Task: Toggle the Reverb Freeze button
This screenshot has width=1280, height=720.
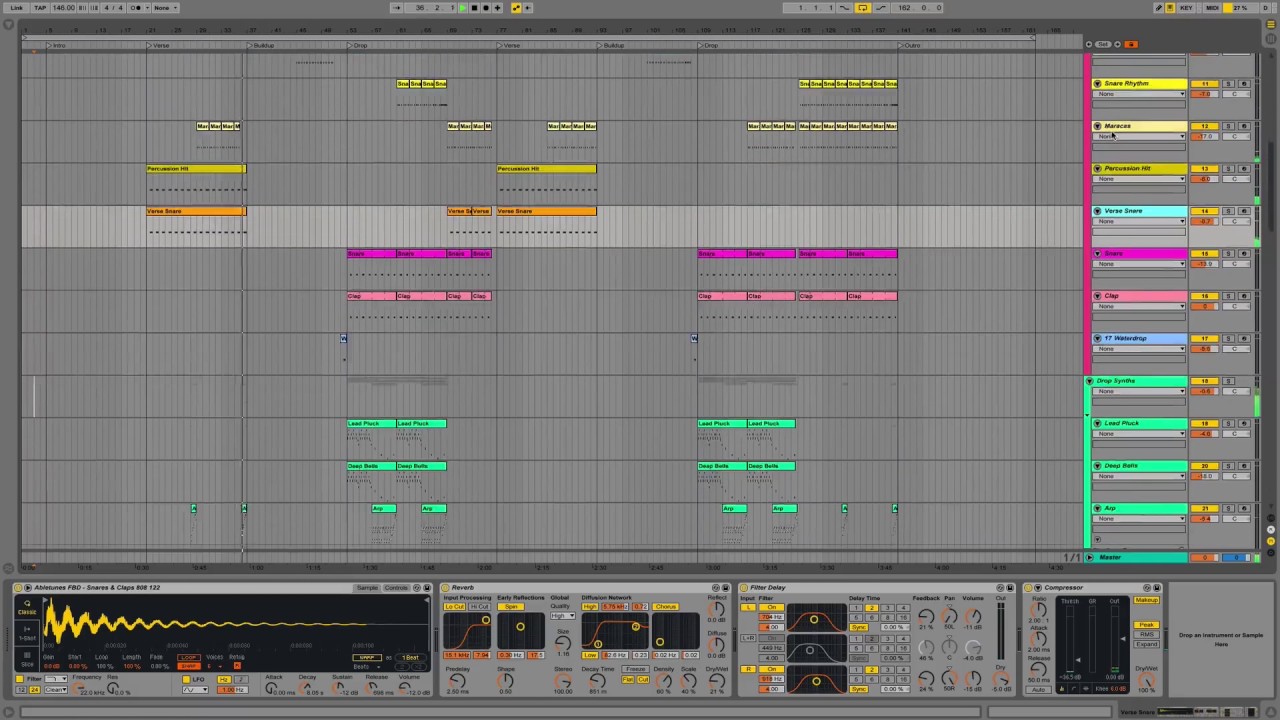Action: pyautogui.click(x=635, y=669)
